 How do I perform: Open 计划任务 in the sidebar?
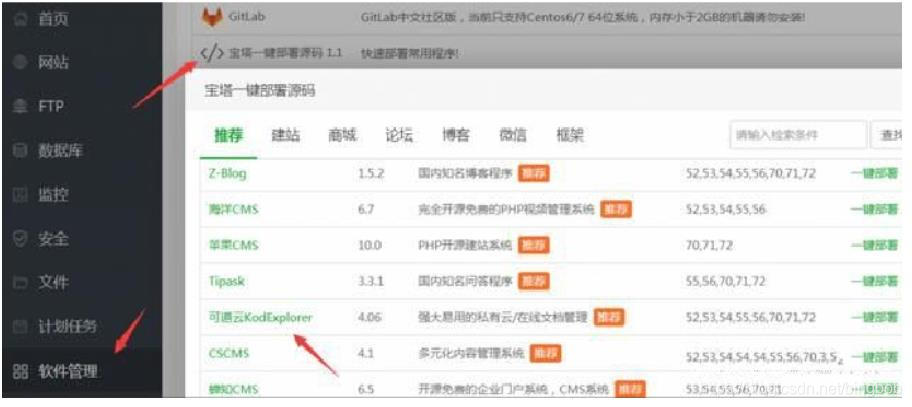click(x=67, y=327)
